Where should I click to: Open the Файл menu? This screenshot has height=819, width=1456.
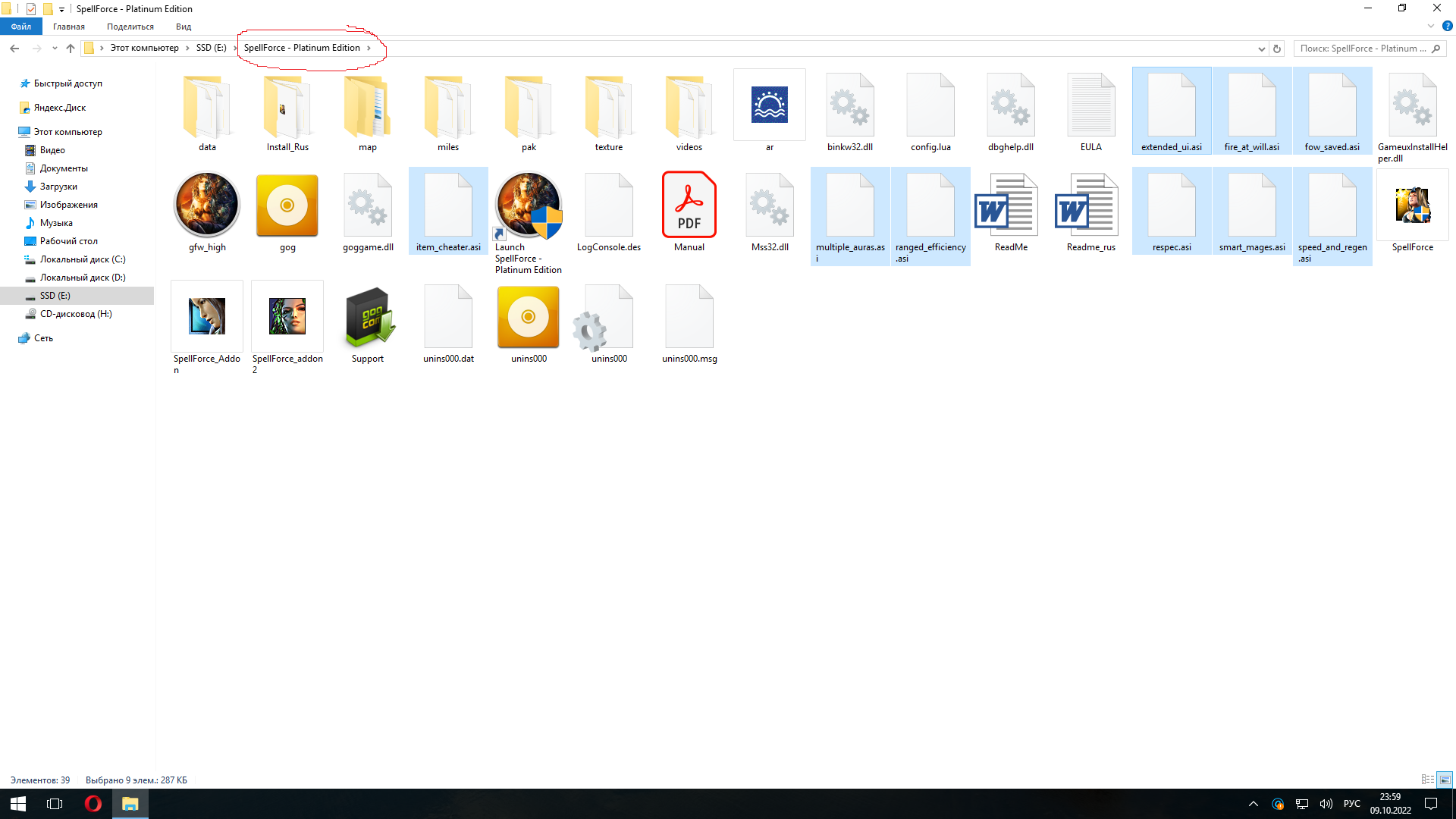pyautogui.click(x=21, y=27)
